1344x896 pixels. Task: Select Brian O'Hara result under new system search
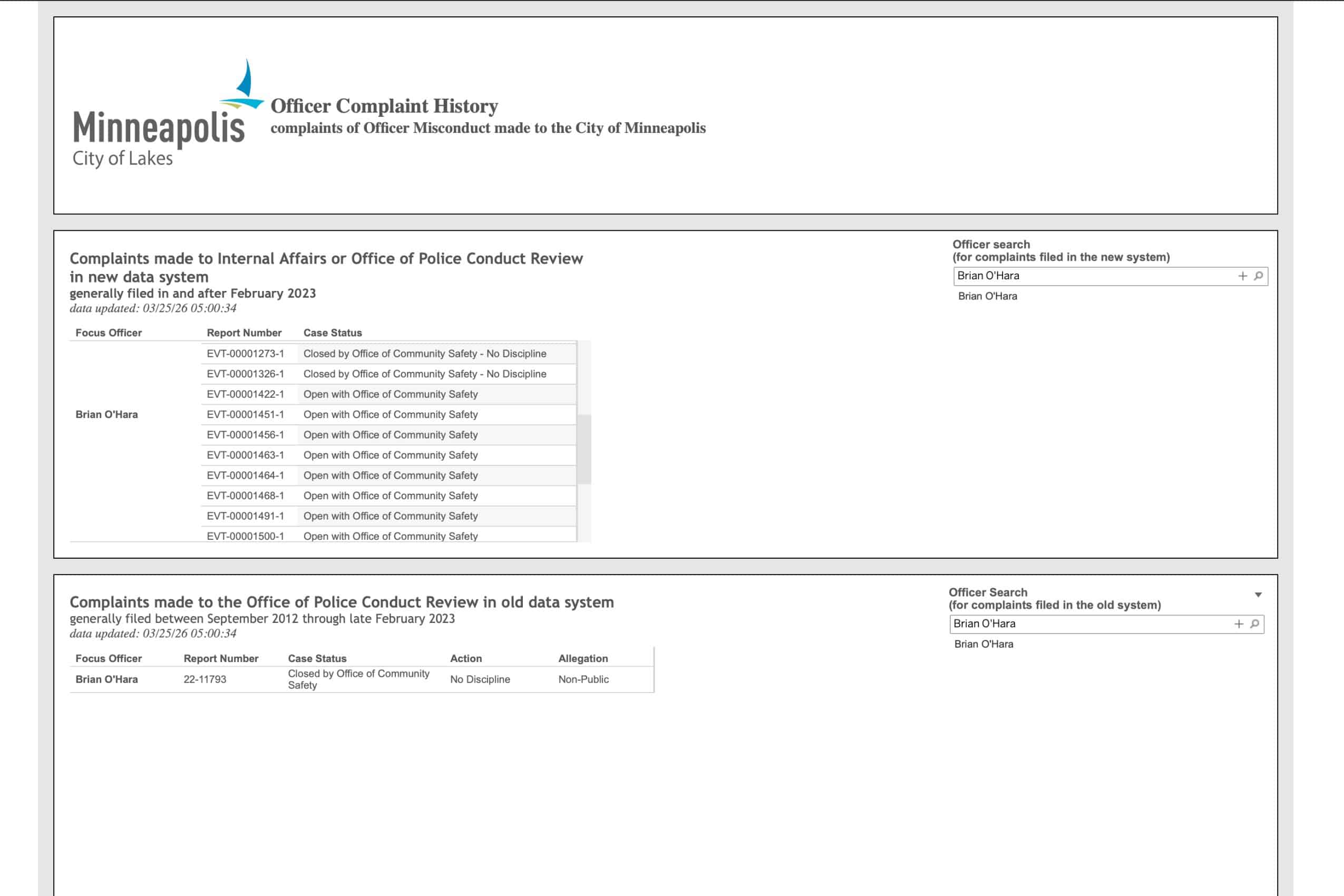point(987,296)
